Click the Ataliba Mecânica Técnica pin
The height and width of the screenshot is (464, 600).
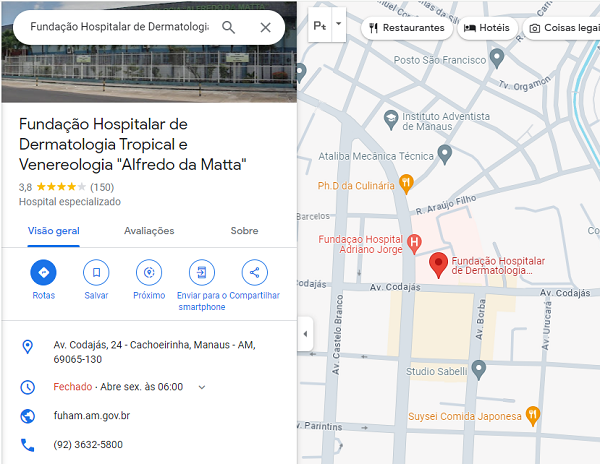(445, 155)
